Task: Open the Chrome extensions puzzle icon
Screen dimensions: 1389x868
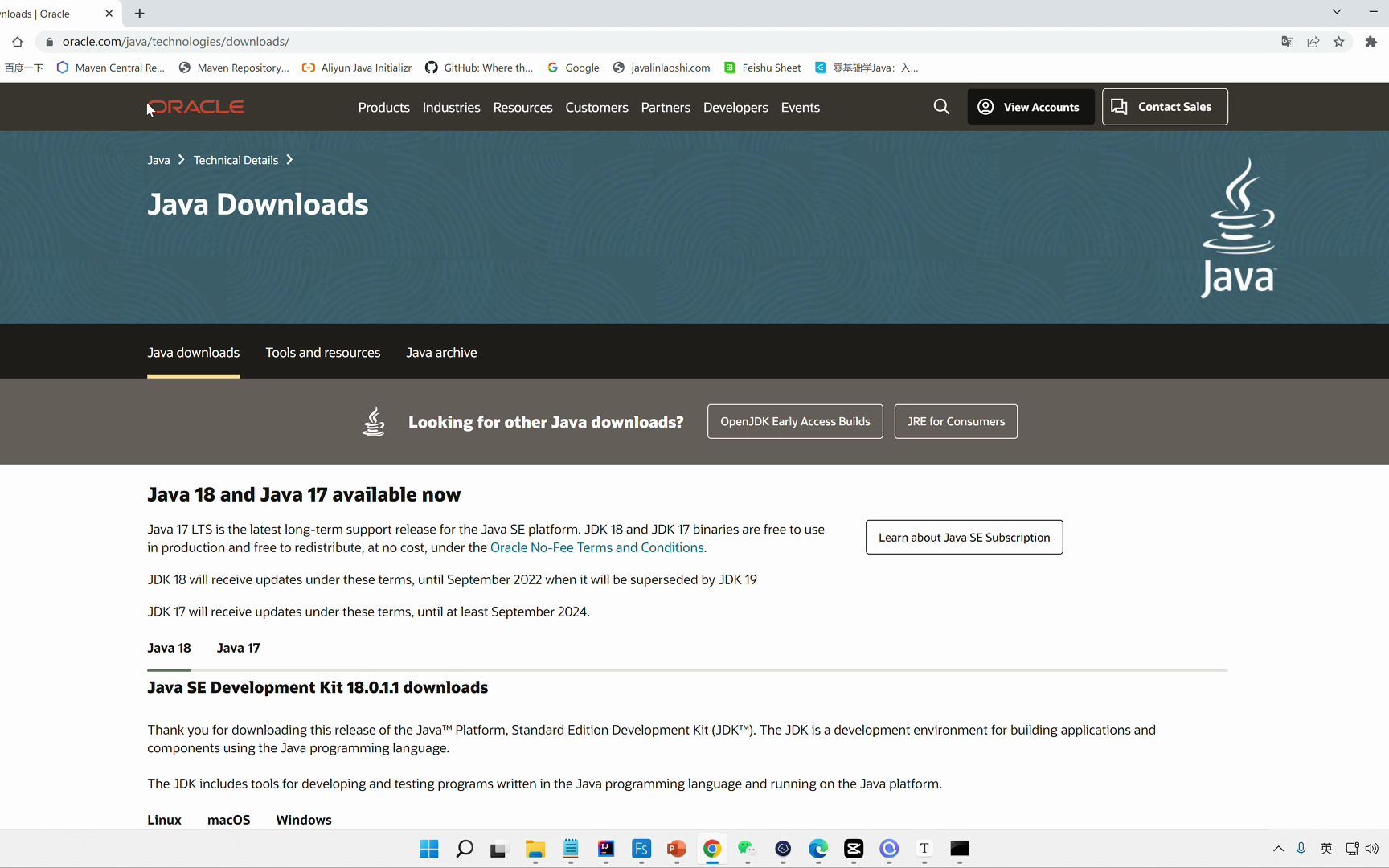Action: [1371, 42]
